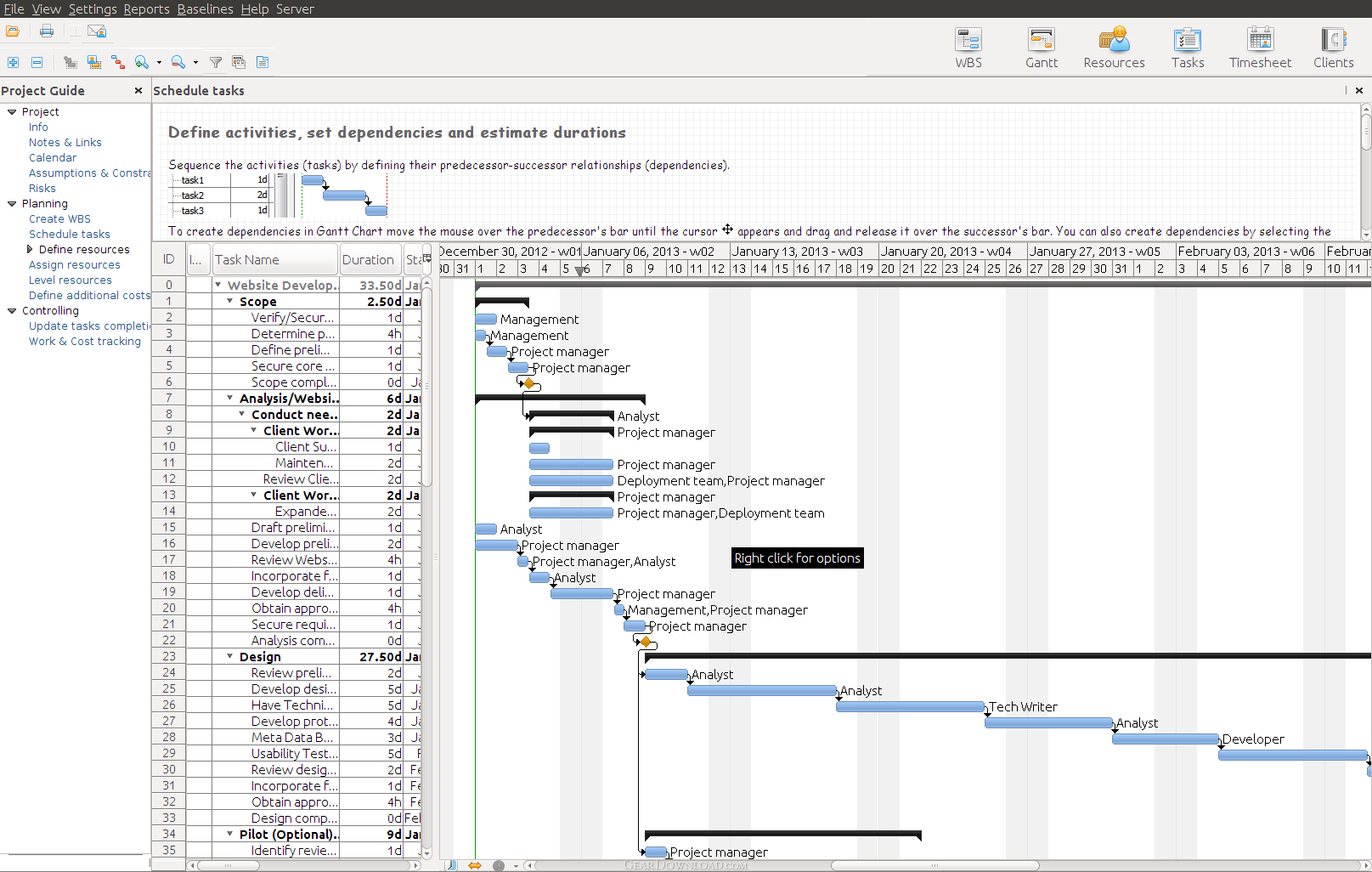Viewport: 1372px width, 872px height.
Task: Open the View menu
Action: click(x=46, y=8)
